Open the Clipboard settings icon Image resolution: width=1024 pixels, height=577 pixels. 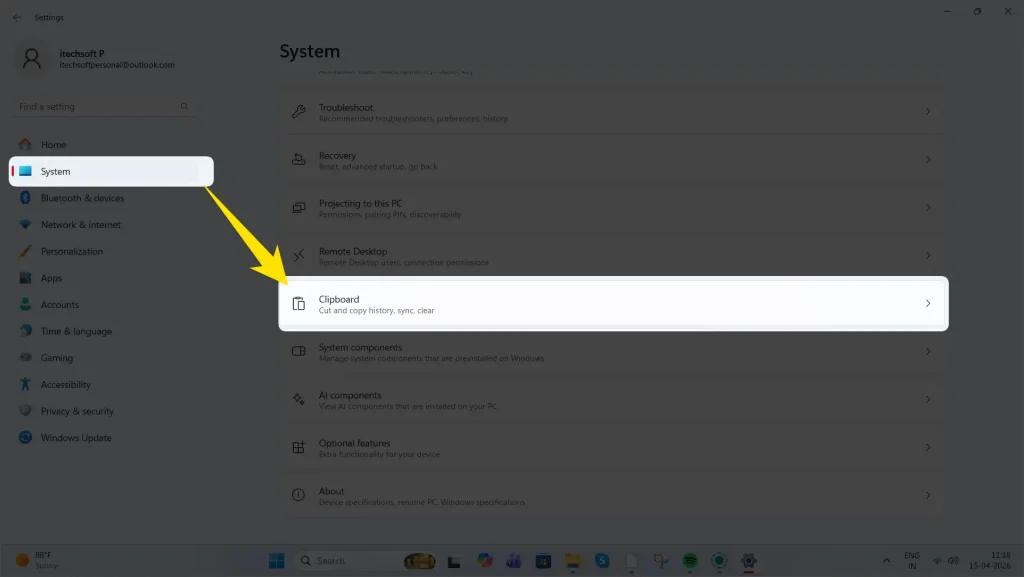click(298, 303)
